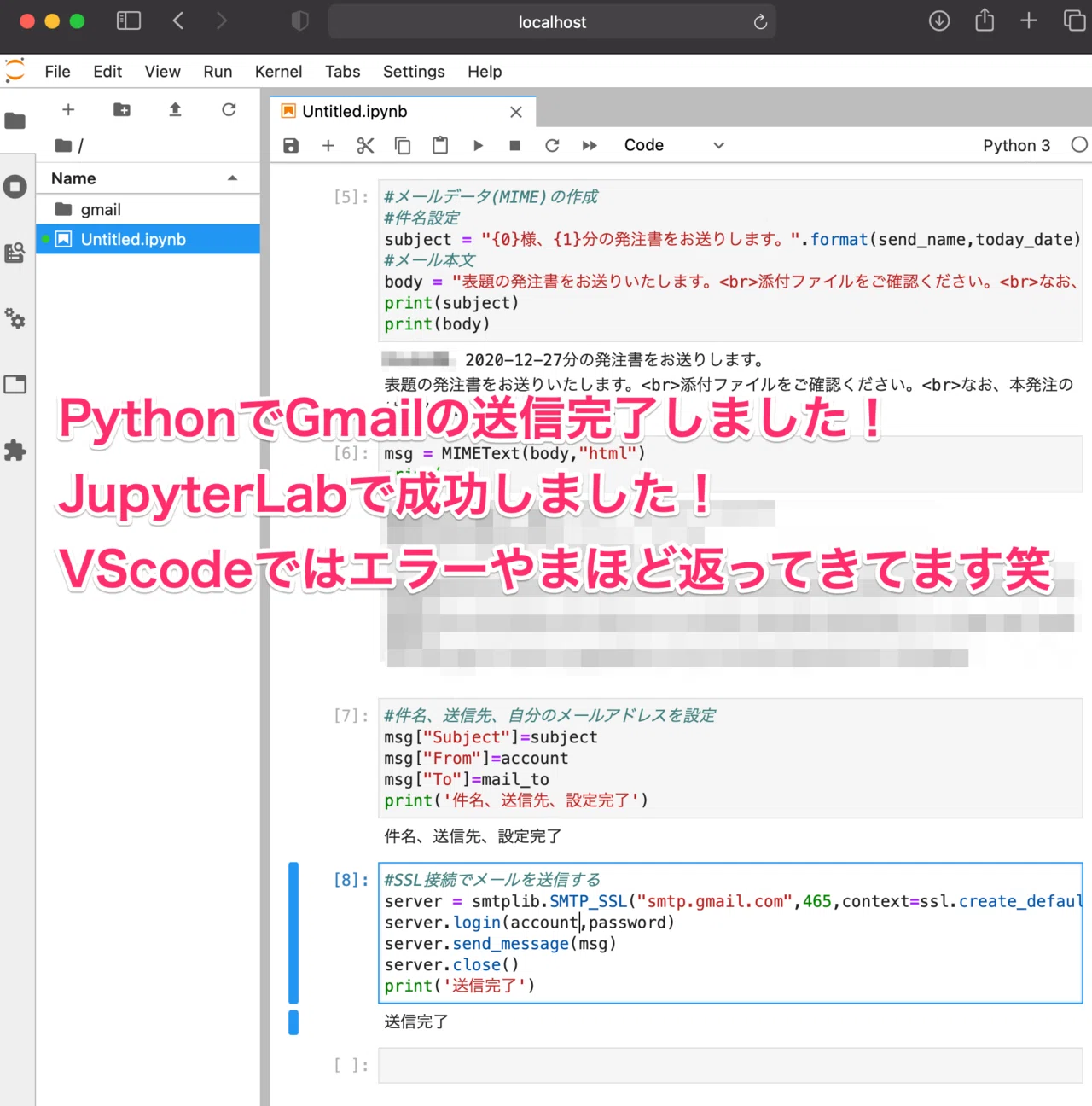Open the File menu
The height and width of the screenshot is (1106, 1092).
(x=57, y=72)
